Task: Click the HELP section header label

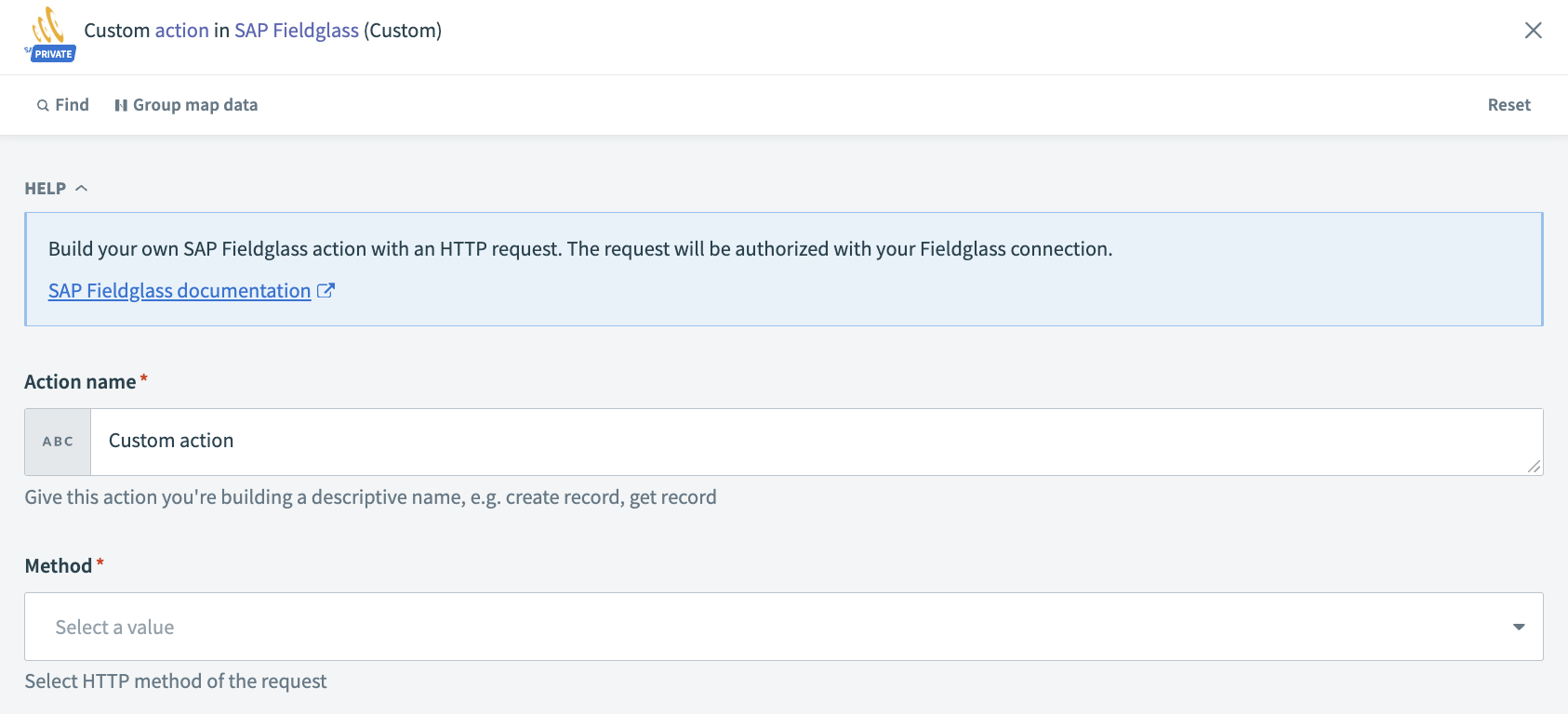Action: click(46, 189)
